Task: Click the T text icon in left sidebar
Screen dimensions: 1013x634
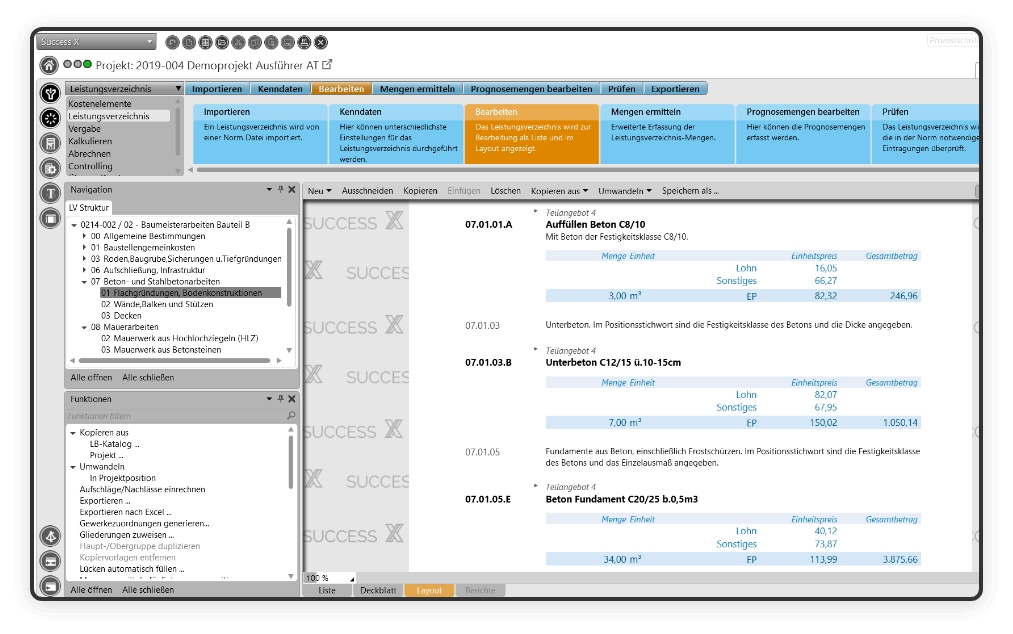Action: pyautogui.click(x=50, y=193)
